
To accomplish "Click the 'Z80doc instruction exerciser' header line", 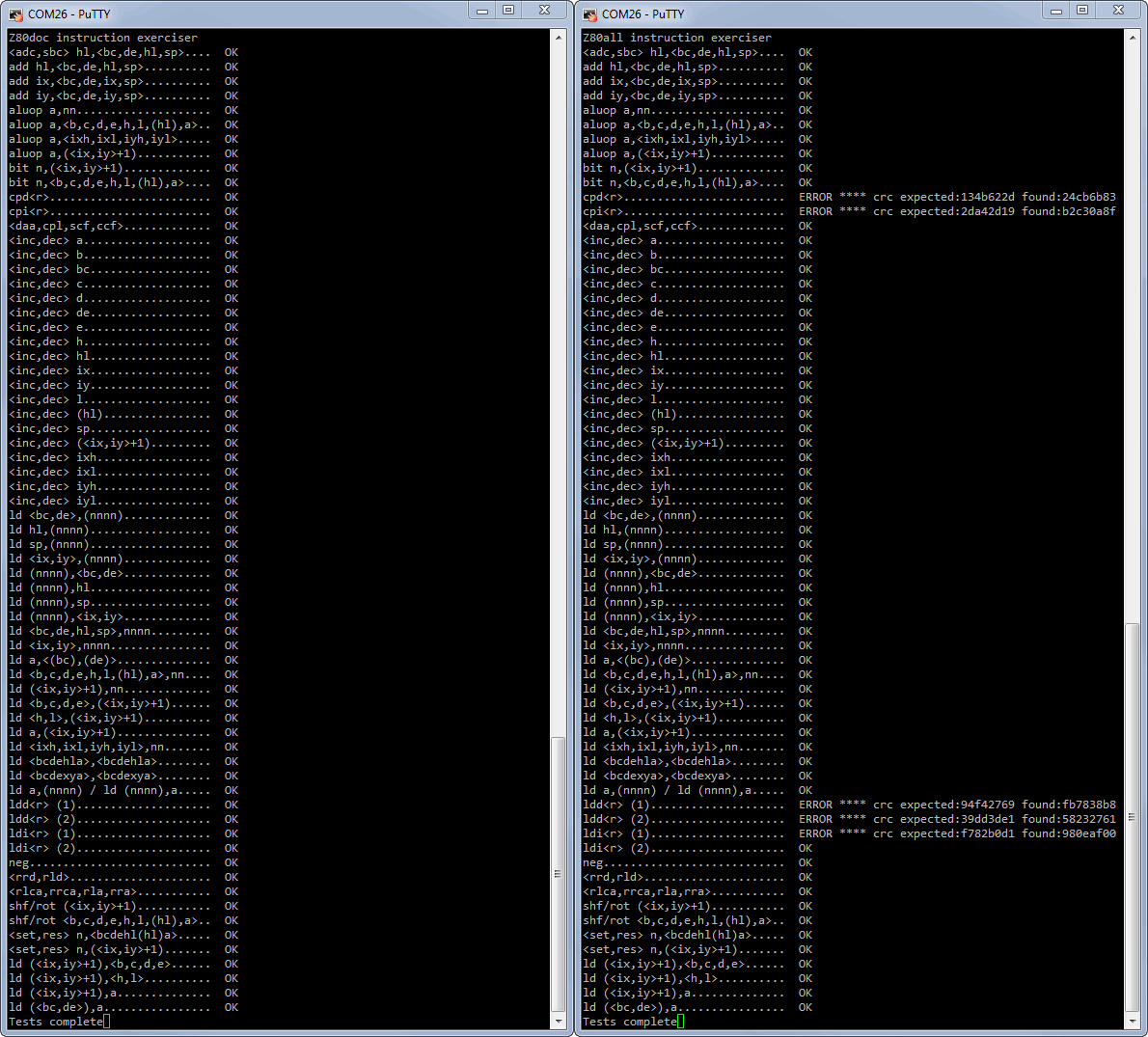I will 103,38.
